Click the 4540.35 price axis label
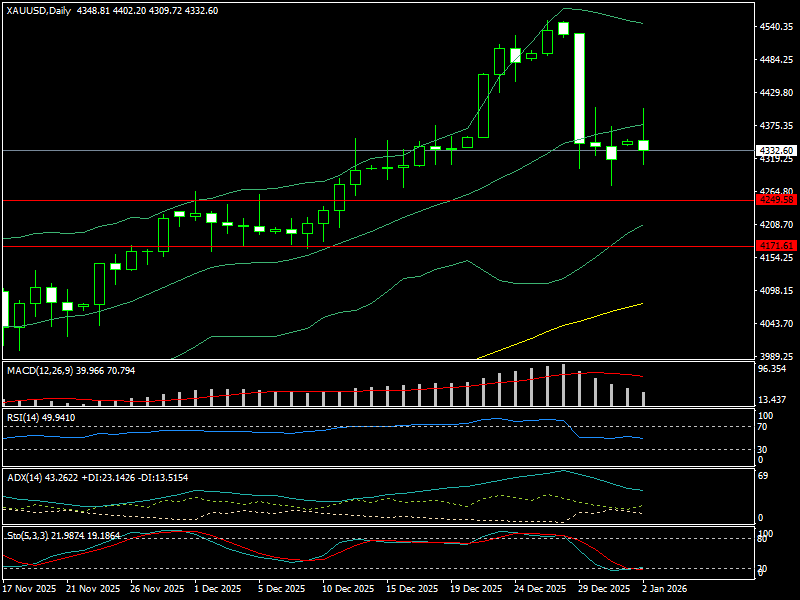Viewport: 800px width, 600px height. coord(777,27)
